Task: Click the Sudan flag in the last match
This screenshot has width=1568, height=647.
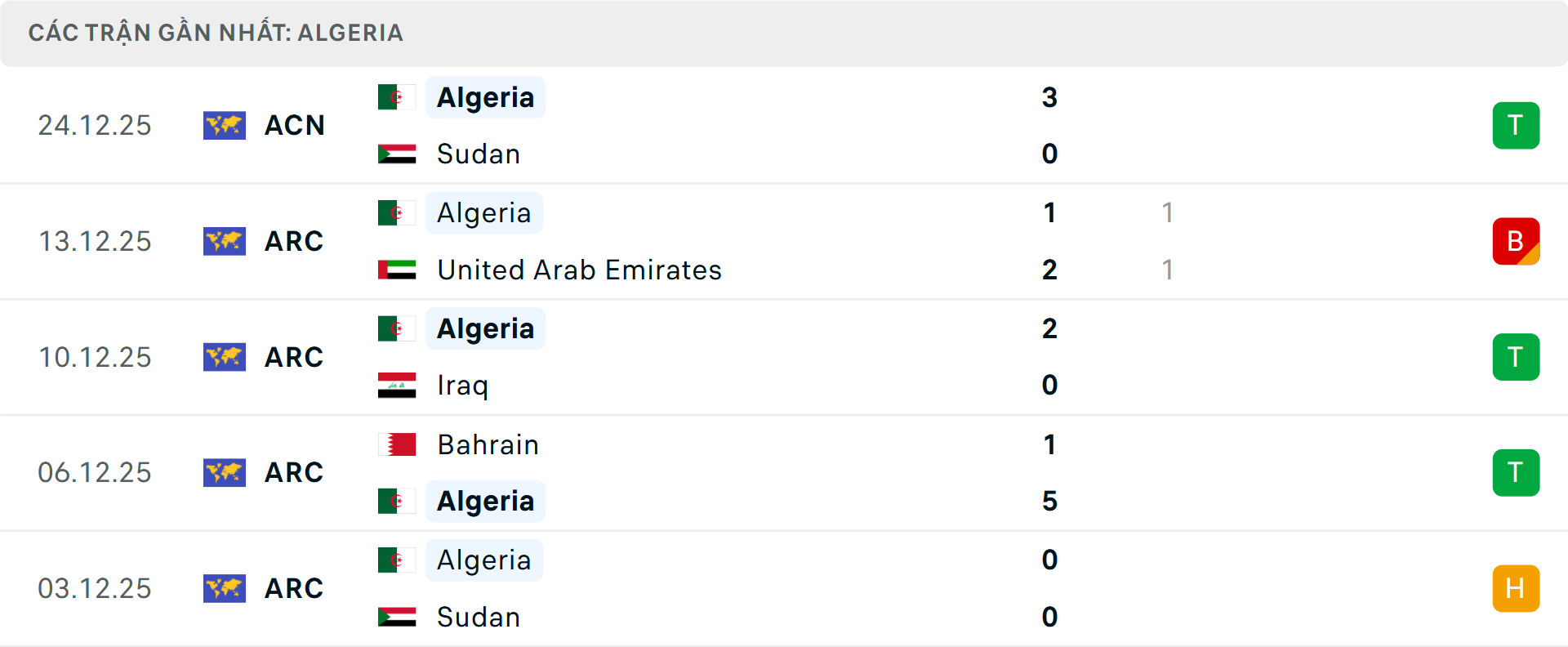Action: [x=396, y=618]
